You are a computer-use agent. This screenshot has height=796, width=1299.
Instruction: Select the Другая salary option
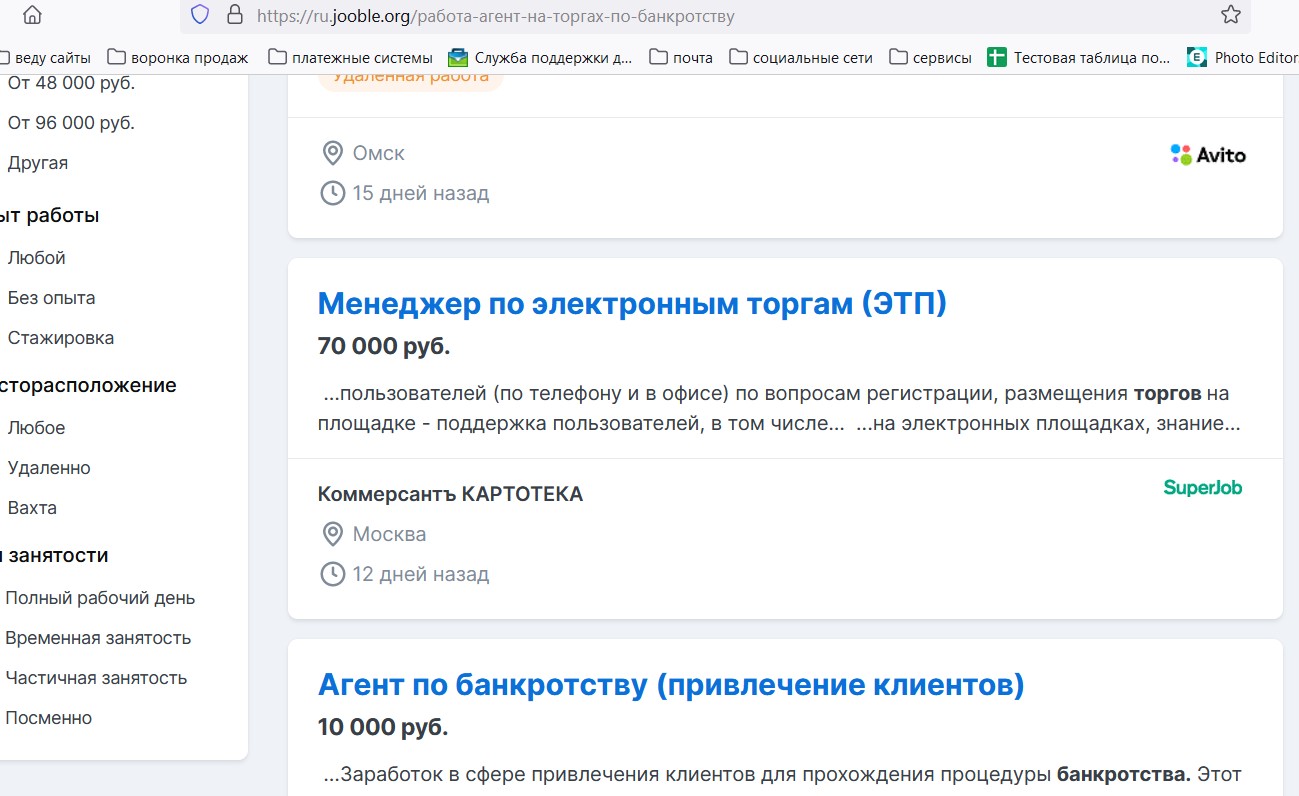38,163
